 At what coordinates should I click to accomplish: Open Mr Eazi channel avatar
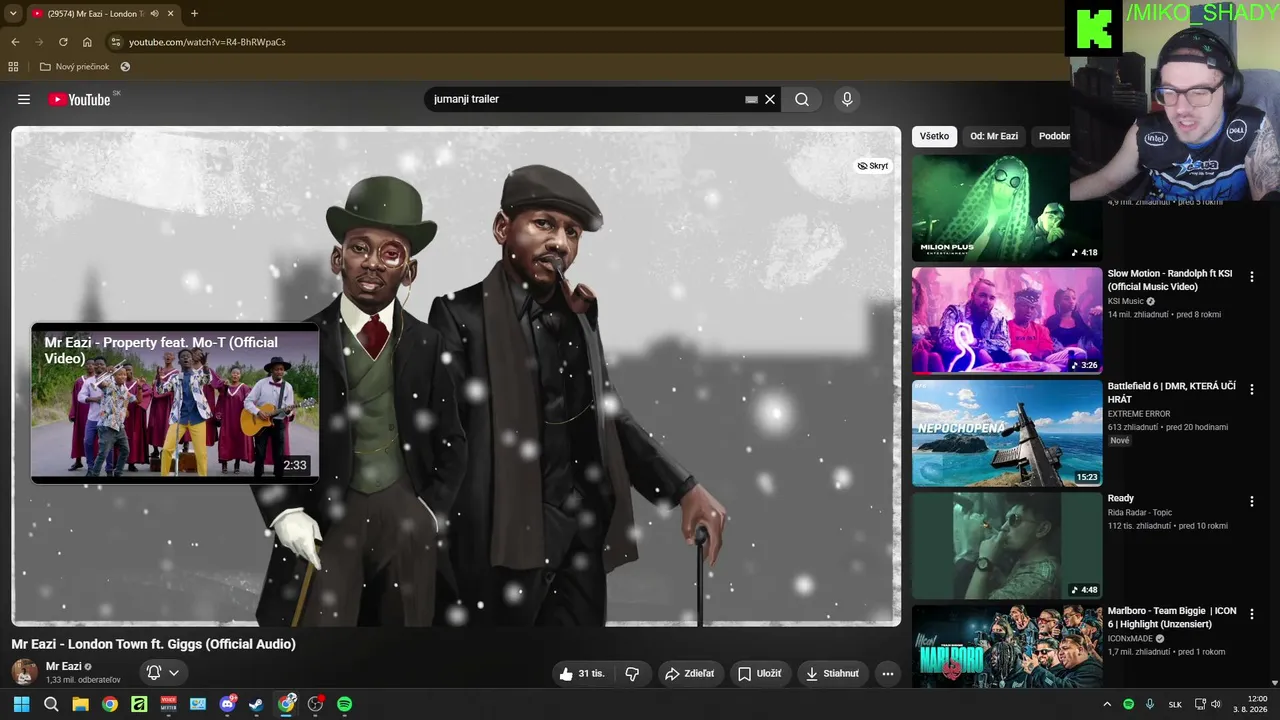[x=25, y=672]
